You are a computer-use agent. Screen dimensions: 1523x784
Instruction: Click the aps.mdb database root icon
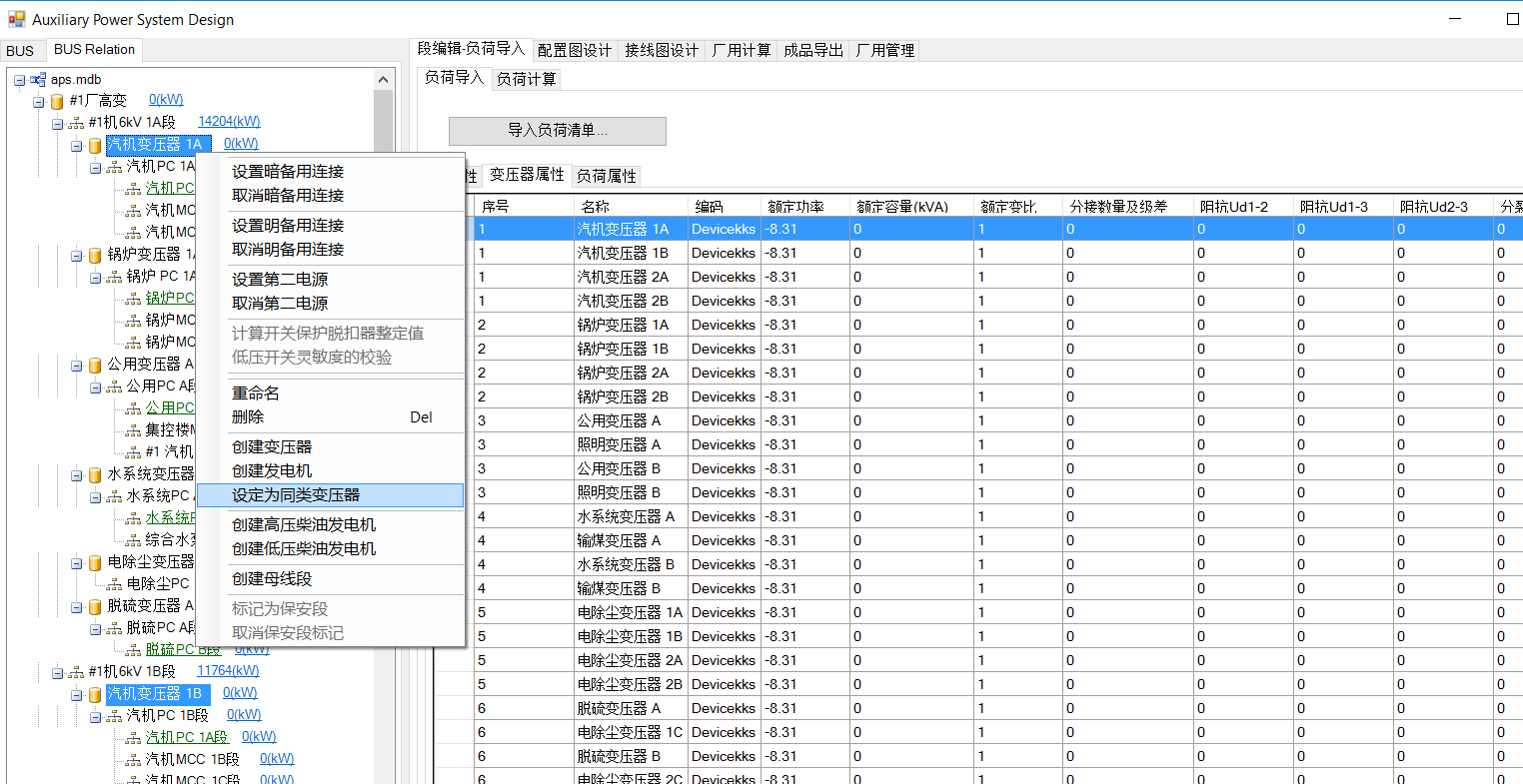[38, 80]
